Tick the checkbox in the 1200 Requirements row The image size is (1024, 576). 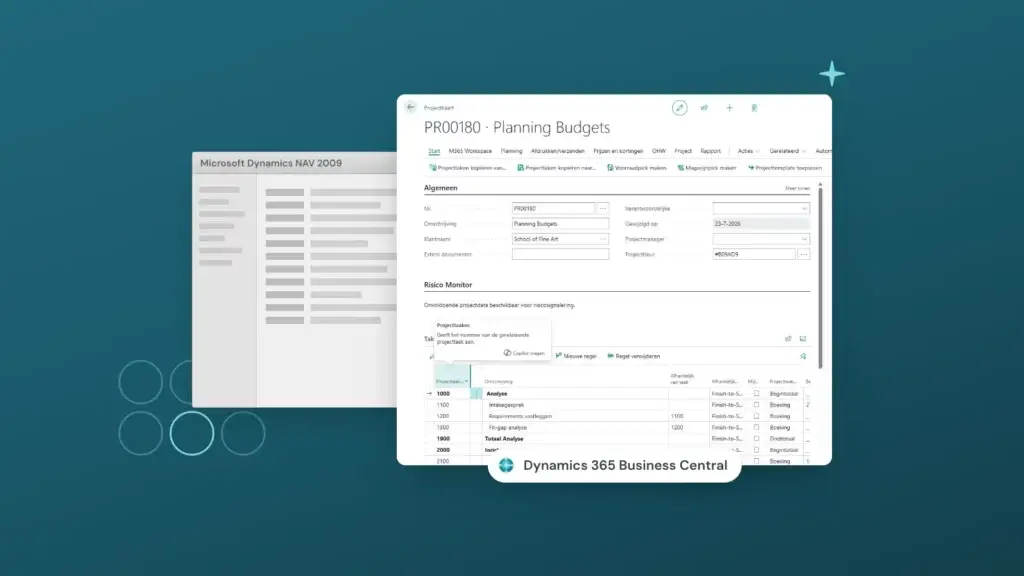(756, 416)
